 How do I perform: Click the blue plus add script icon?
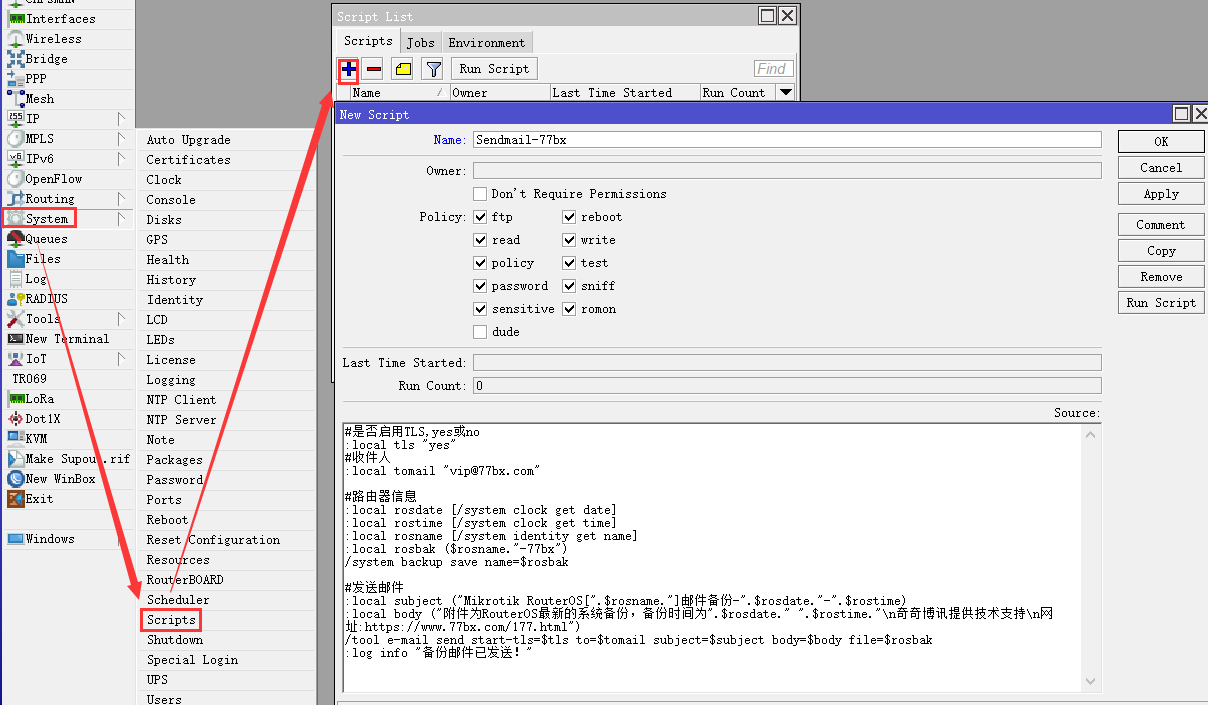[348, 69]
